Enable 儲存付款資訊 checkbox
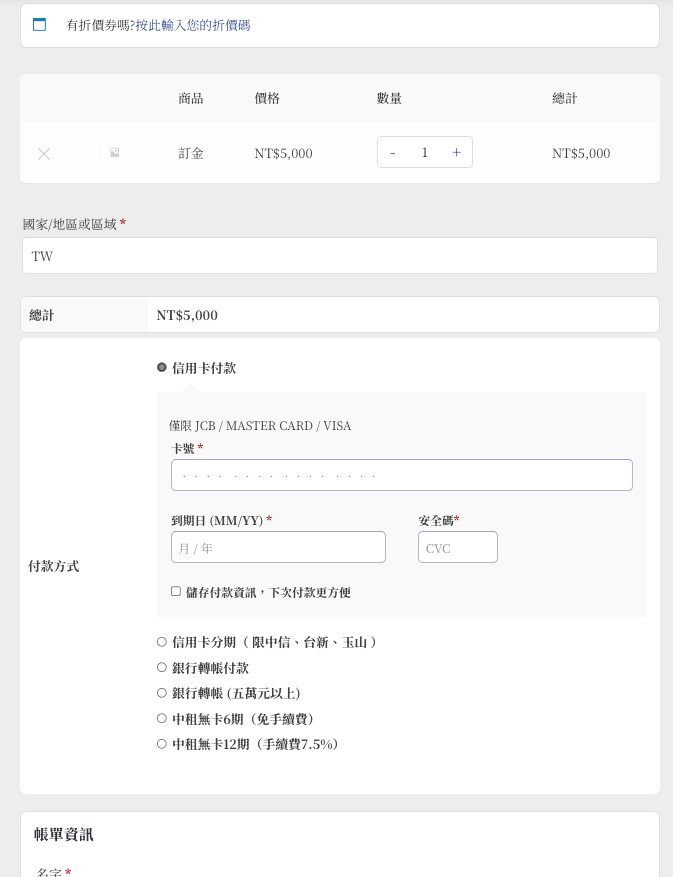This screenshot has width=673, height=877. tap(175, 591)
